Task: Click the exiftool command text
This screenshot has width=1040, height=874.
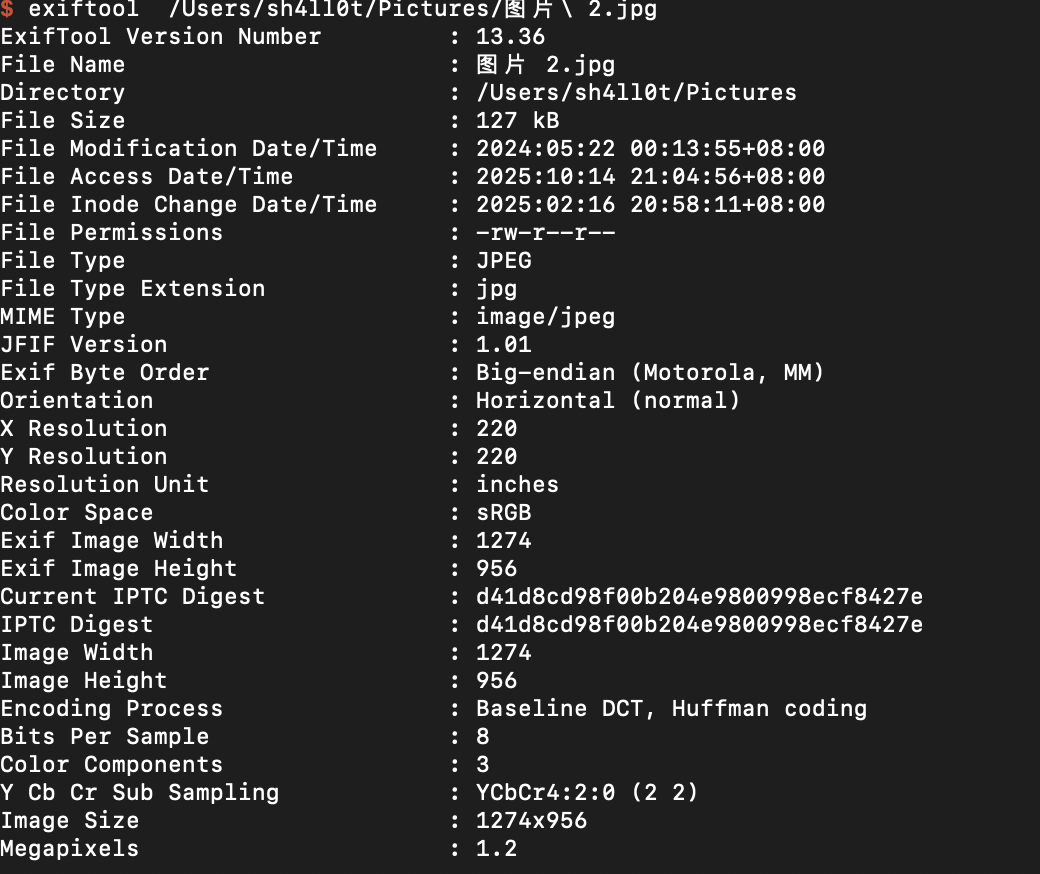Action: click(84, 10)
